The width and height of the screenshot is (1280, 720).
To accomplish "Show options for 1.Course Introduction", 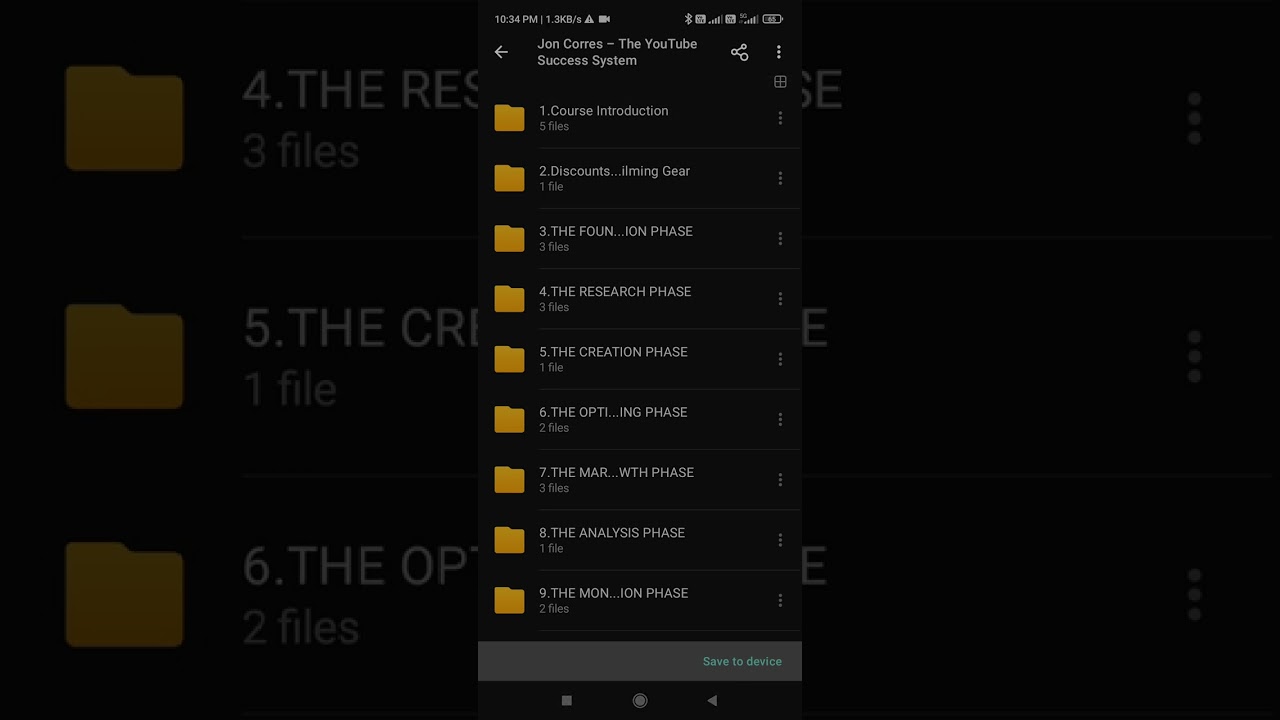I will [780, 118].
